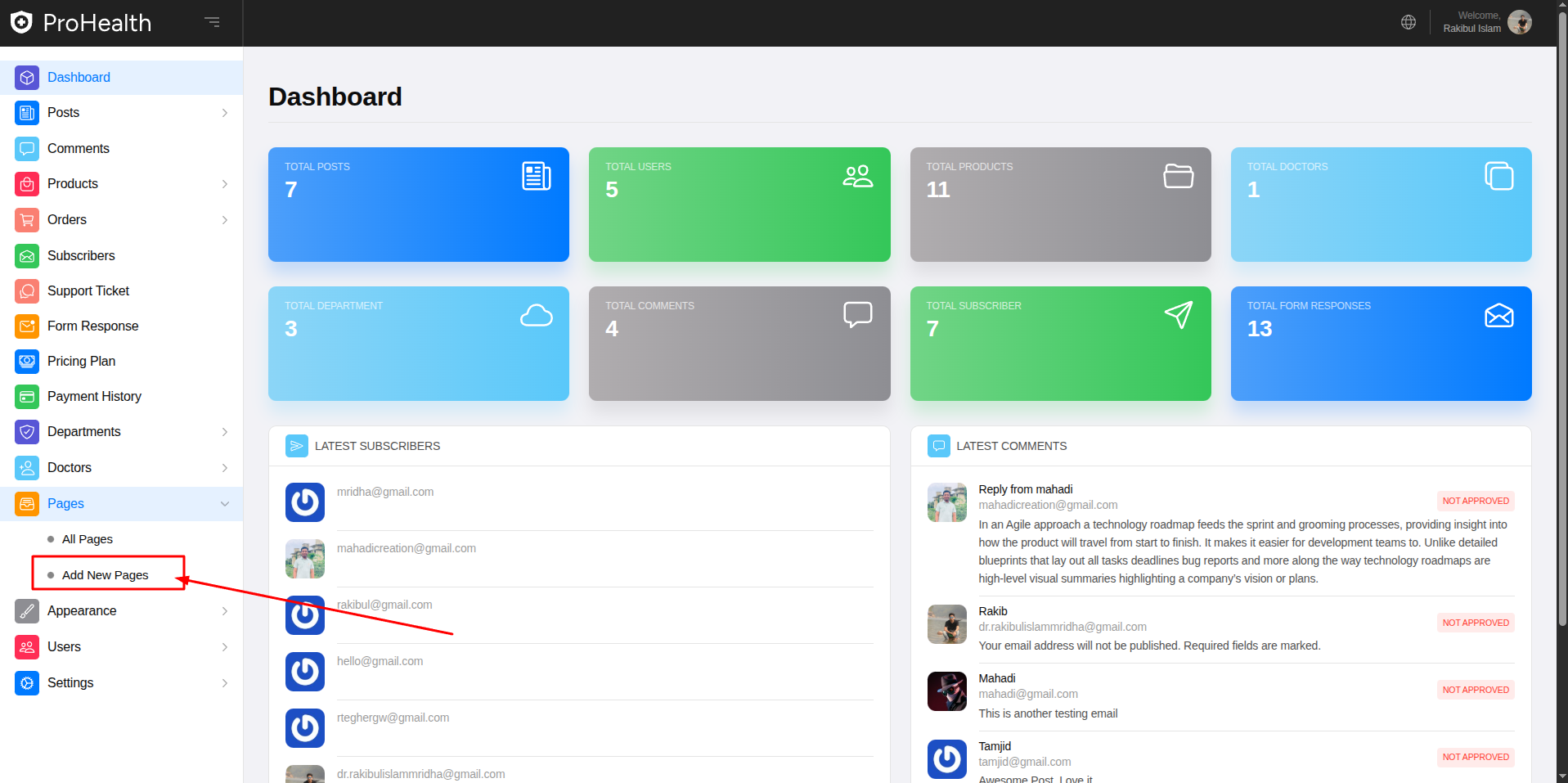Screen dimensions: 1568x783
Task: Click NOT APPROVED badge on Rakib's comment
Action: pyautogui.click(x=1476, y=623)
